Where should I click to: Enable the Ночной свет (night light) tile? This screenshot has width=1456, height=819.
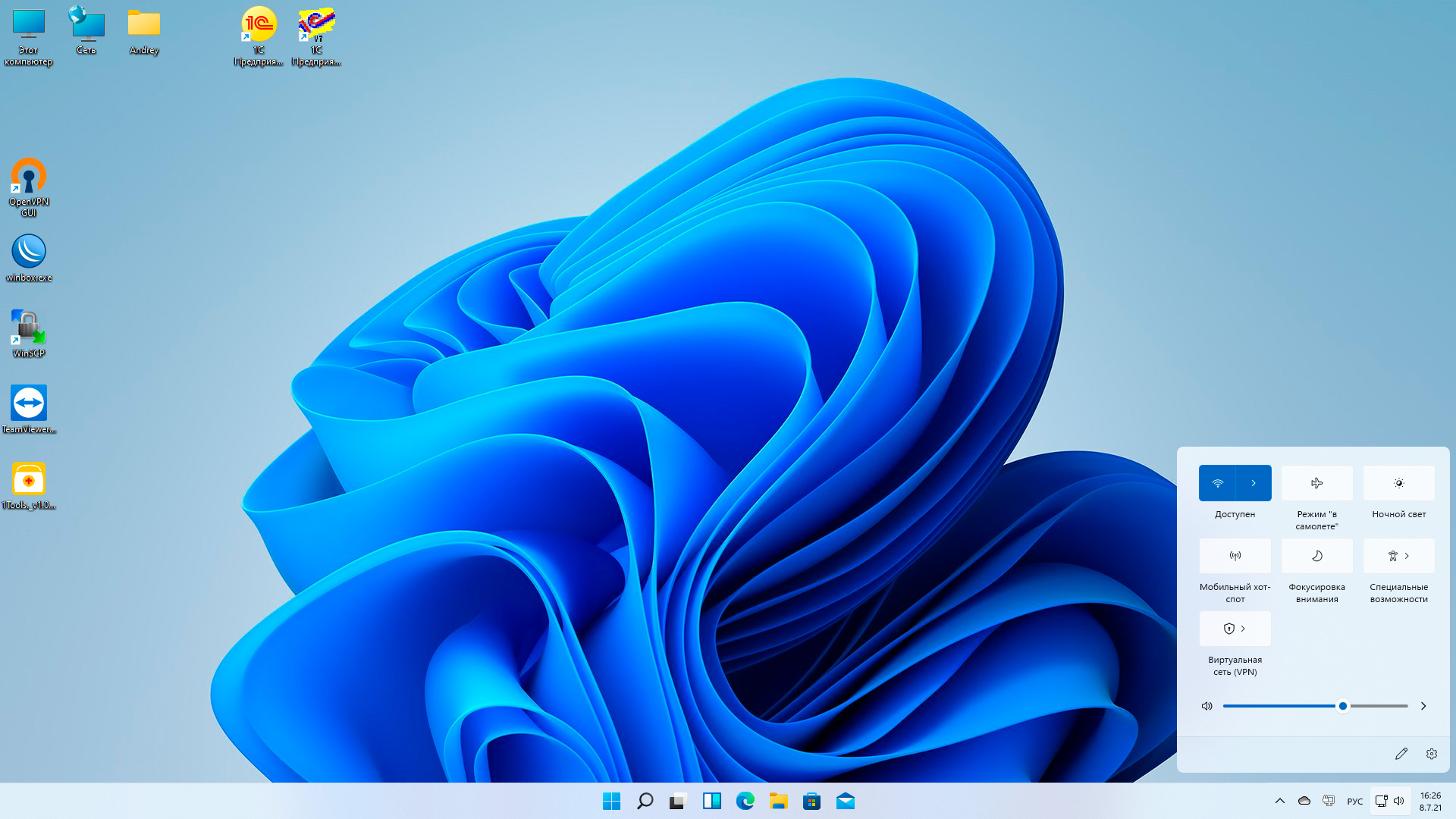pyautogui.click(x=1398, y=483)
